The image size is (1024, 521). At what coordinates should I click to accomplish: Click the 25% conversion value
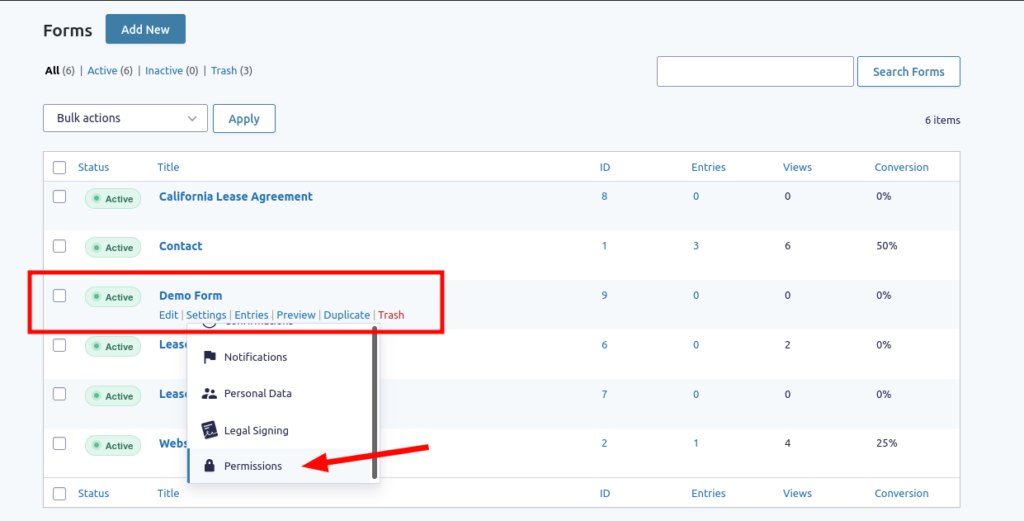pyautogui.click(x=887, y=443)
